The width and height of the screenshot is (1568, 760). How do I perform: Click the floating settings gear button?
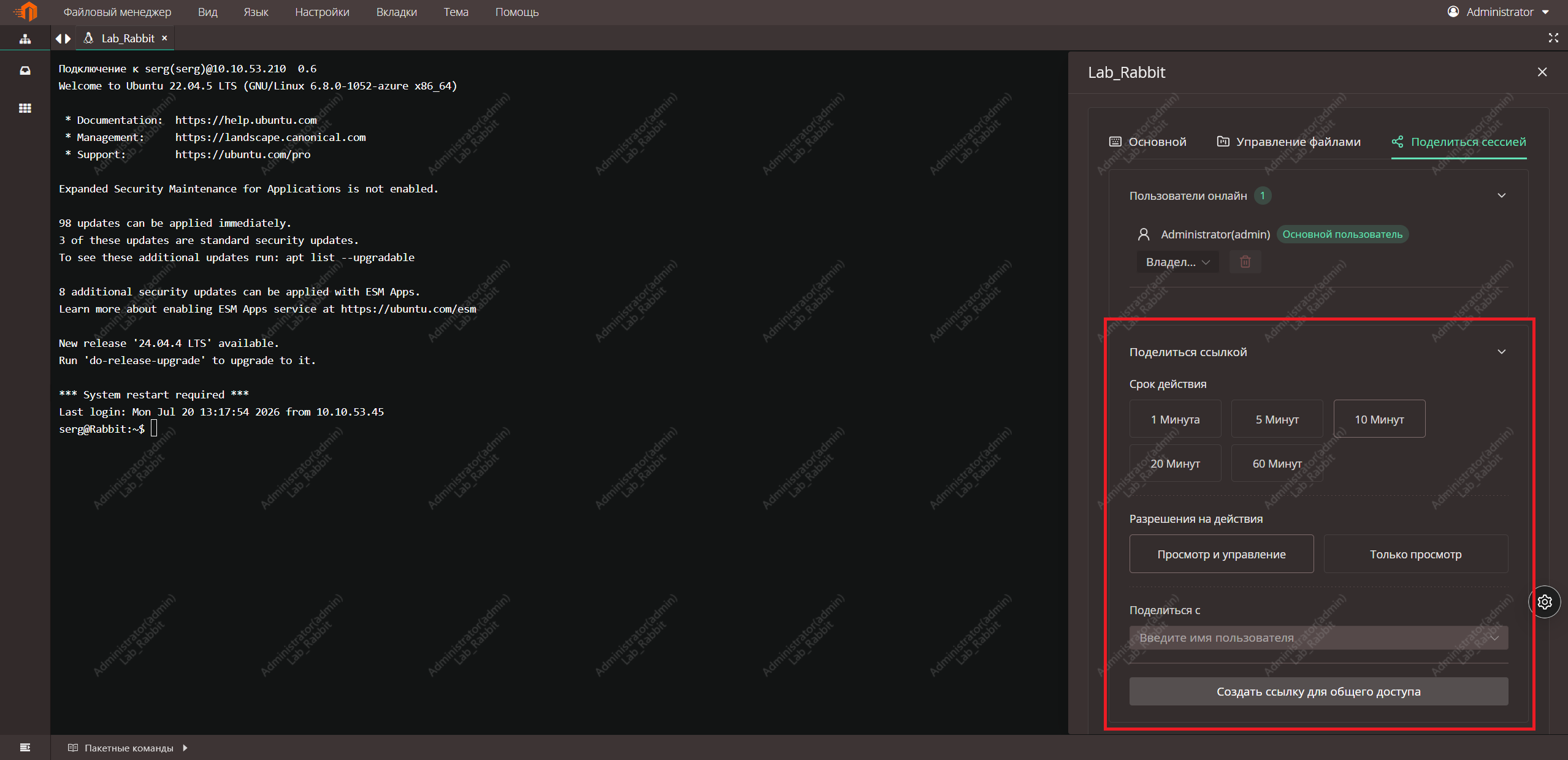[1545, 602]
